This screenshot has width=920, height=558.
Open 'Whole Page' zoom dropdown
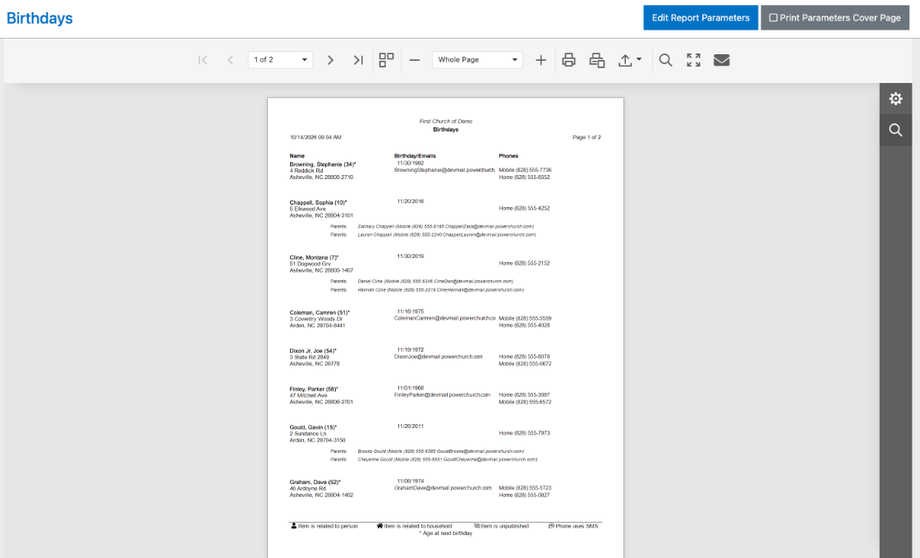[478, 60]
